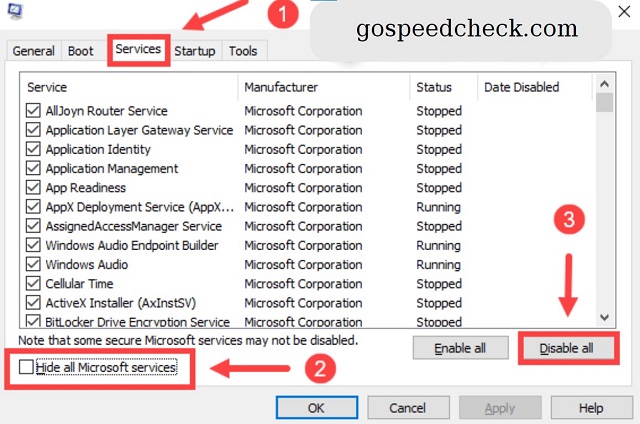This screenshot has height=424, width=640.
Task: Uncheck Windows Audio Endpoint Builder checkbox
Action: [x=33, y=245]
